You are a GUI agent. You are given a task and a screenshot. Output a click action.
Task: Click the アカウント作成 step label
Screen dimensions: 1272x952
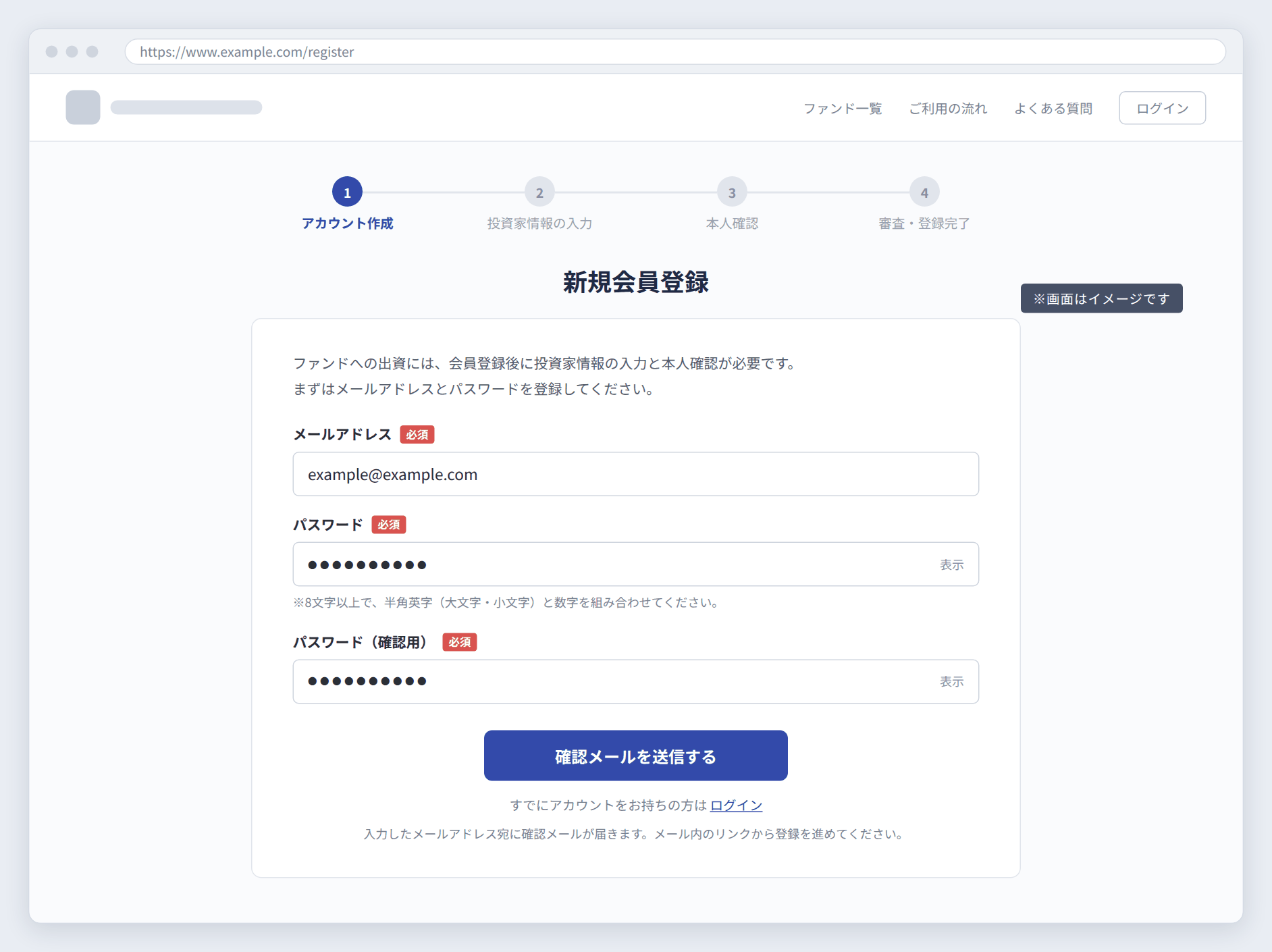pyautogui.click(x=347, y=223)
